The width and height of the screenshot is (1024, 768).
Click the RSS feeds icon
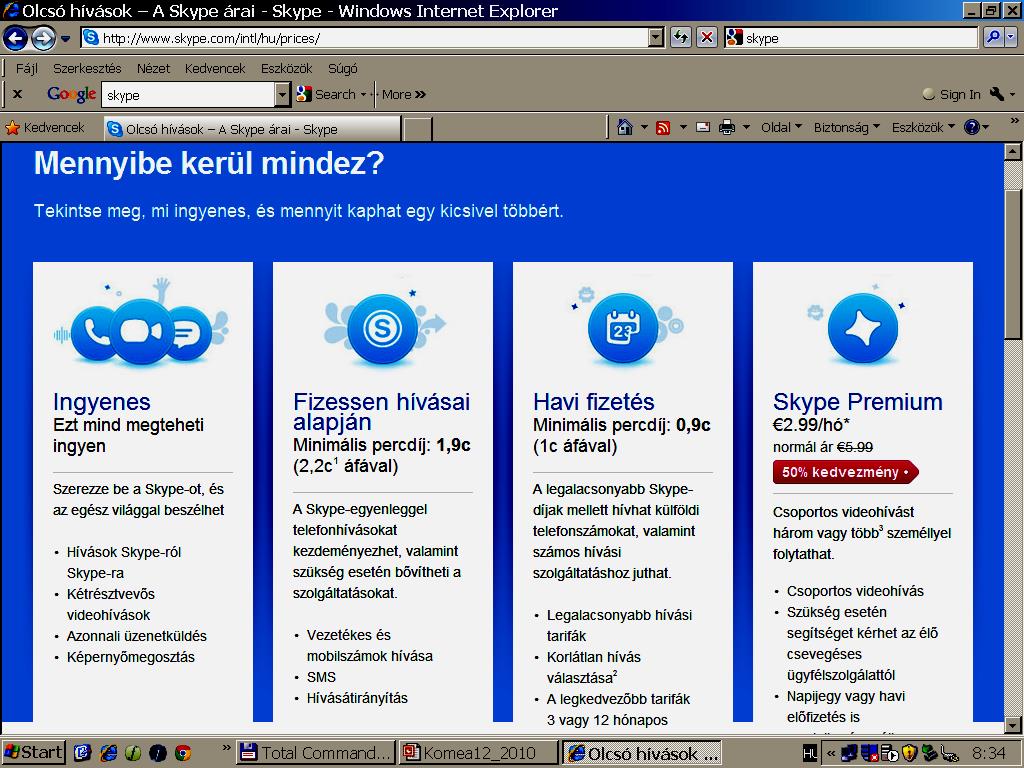pos(663,128)
